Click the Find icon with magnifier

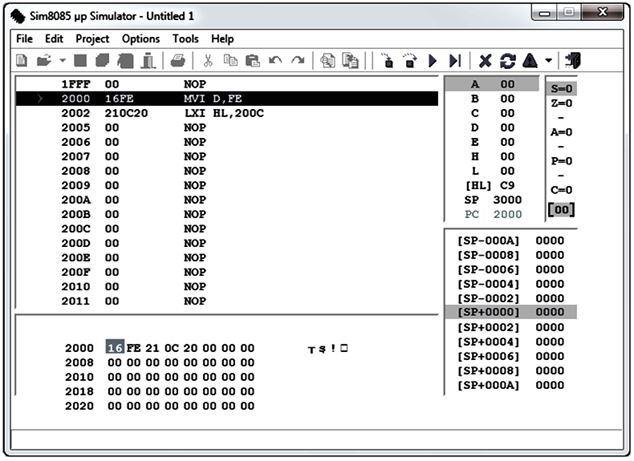[x=328, y=61]
